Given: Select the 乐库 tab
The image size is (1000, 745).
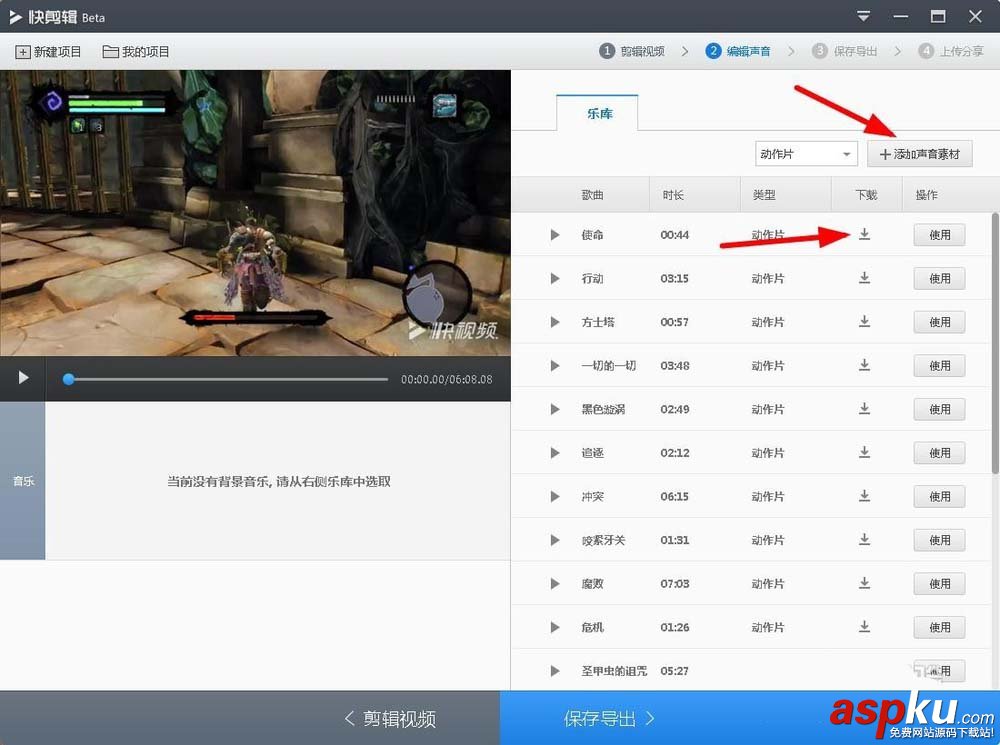Looking at the screenshot, I should [x=598, y=114].
